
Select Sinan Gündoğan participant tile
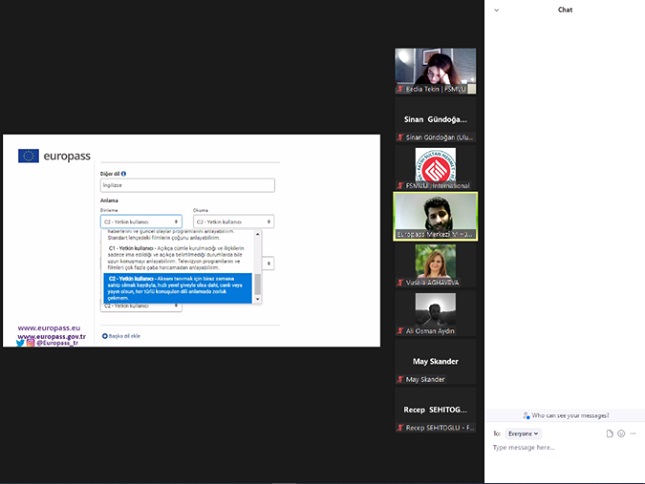pyautogui.click(x=435, y=119)
